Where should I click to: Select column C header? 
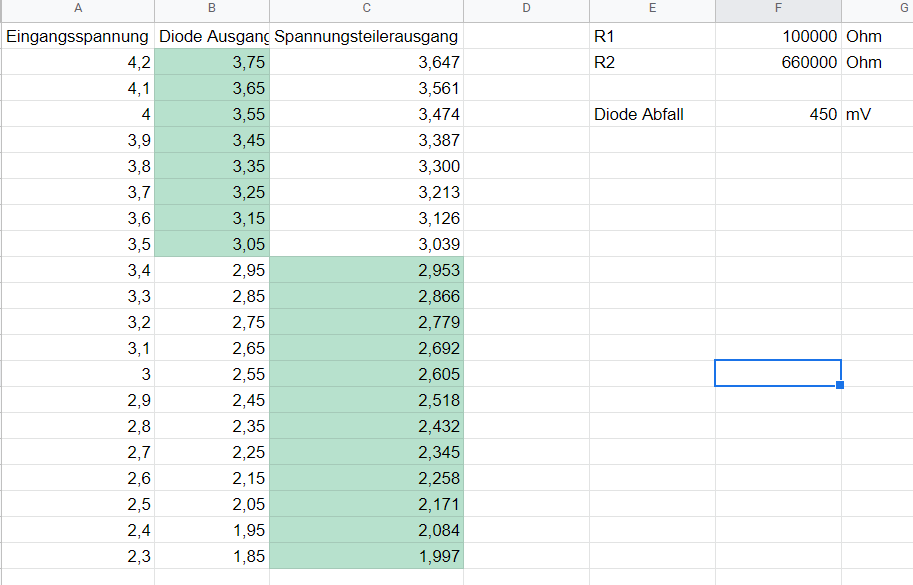pyautogui.click(x=366, y=8)
